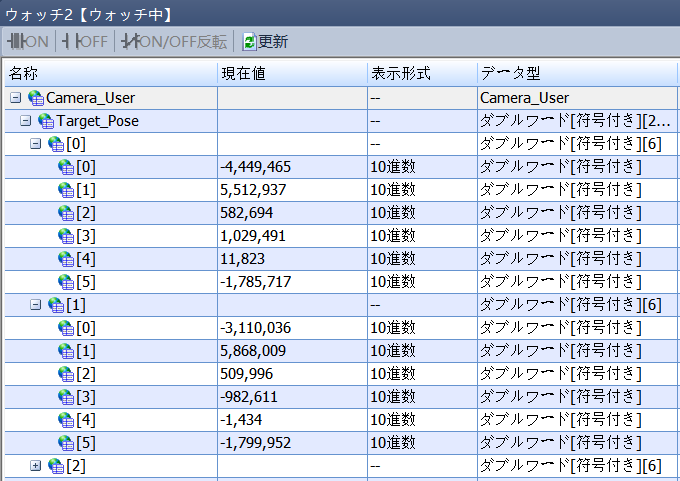This screenshot has height=481, width=680.
Task: Select the current value 5,512,937 cell
Action: coord(290,190)
